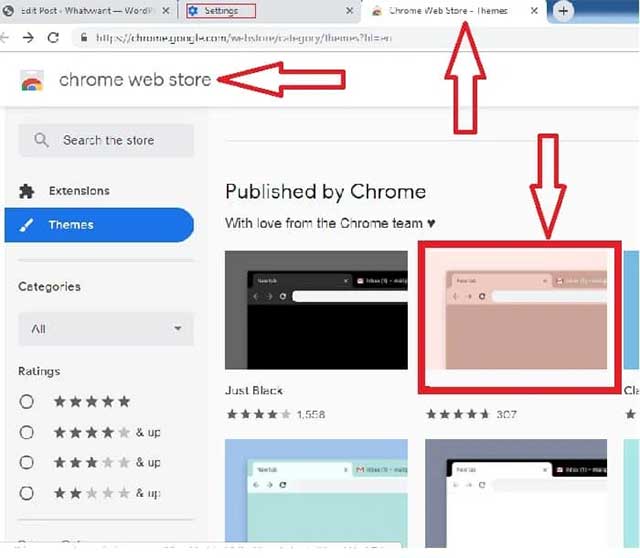The width and height of the screenshot is (640, 558).
Task: Open the Extensions section
Action: tap(99, 191)
